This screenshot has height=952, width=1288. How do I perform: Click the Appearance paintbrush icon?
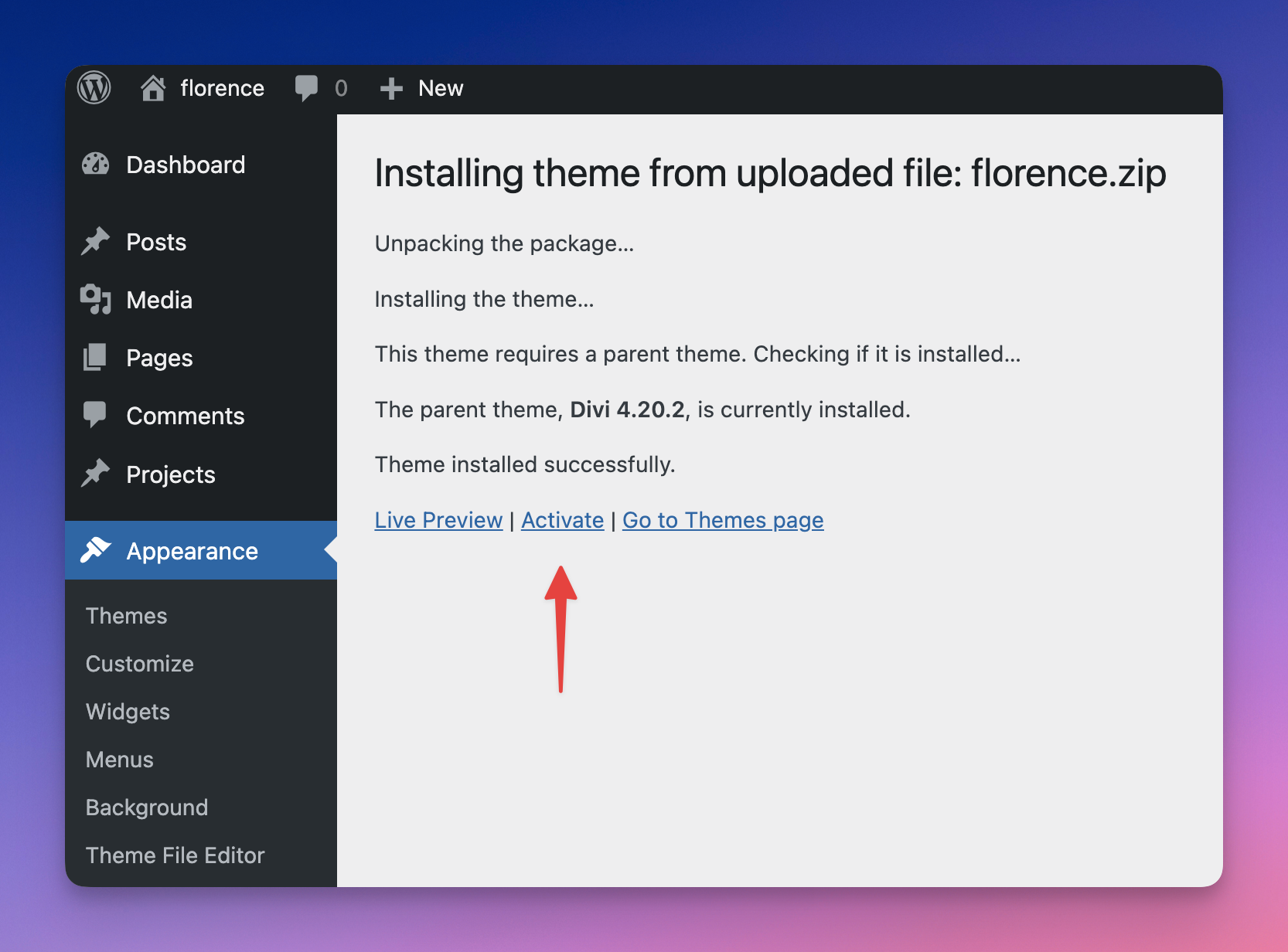pyautogui.click(x=96, y=550)
